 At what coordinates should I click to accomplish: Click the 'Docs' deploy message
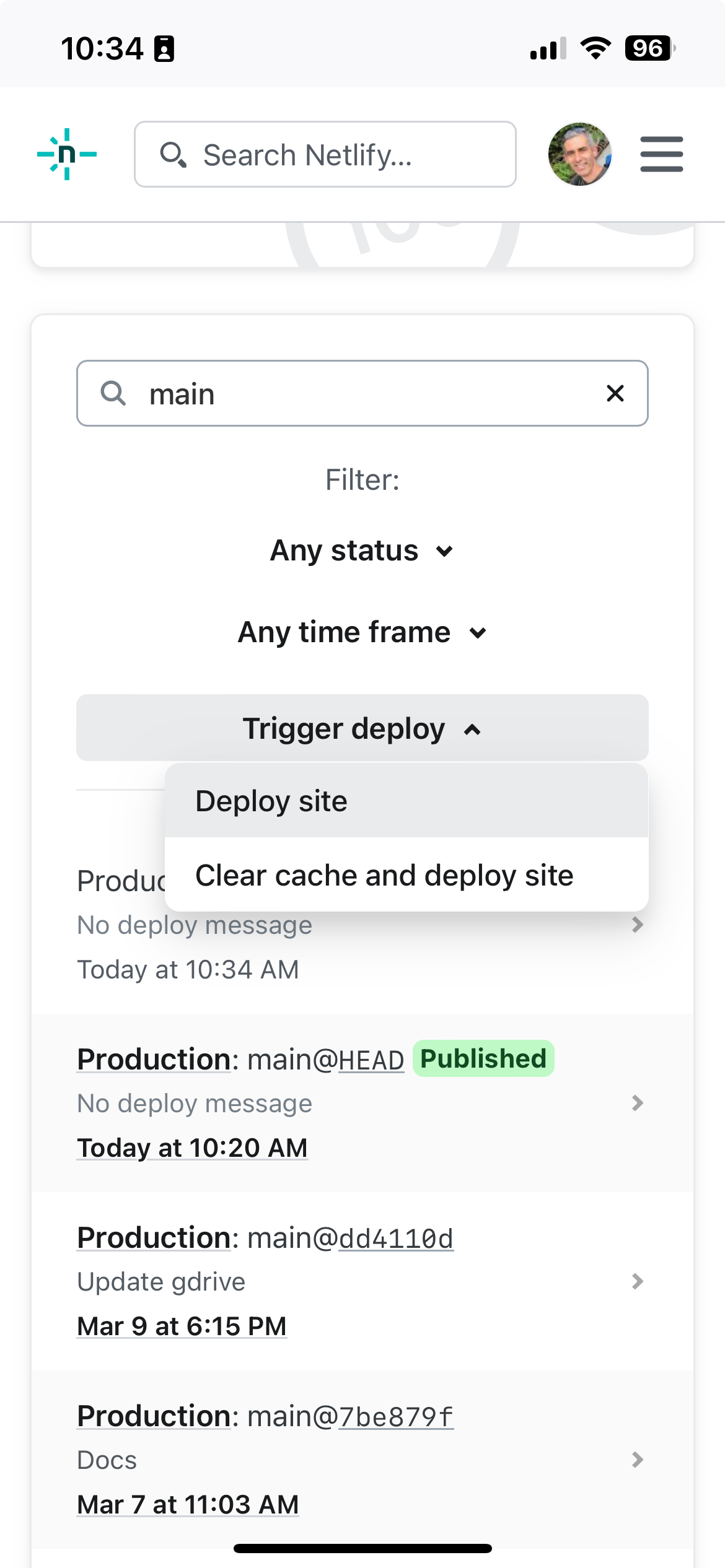click(x=107, y=1460)
